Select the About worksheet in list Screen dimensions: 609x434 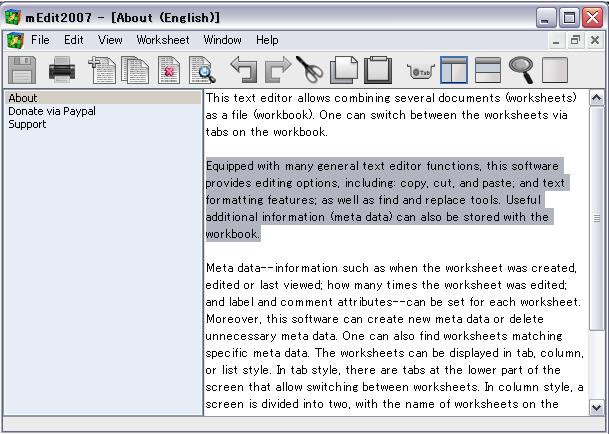(104, 98)
